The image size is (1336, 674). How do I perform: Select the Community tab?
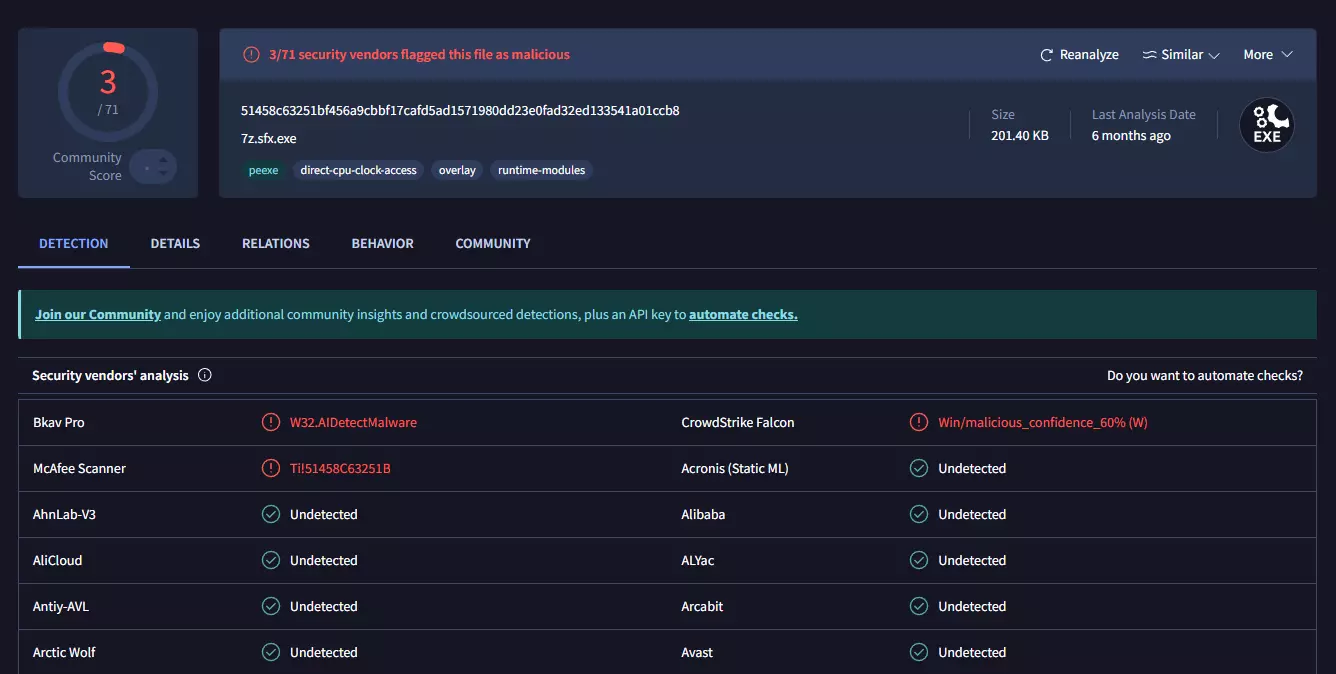coord(493,243)
